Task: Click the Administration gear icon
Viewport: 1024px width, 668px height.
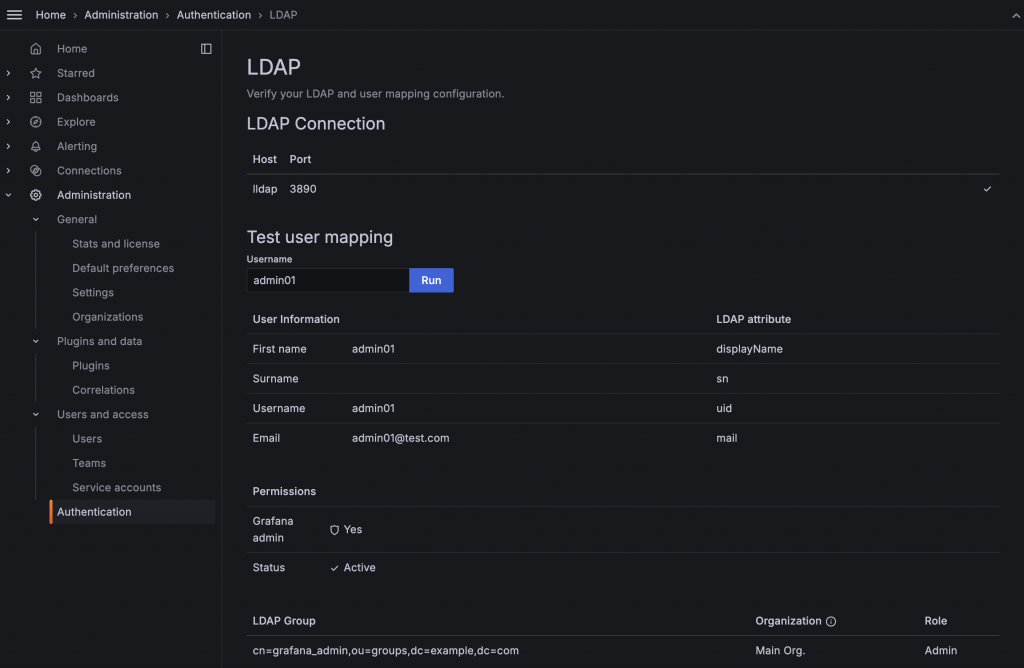Action: tap(36, 195)
